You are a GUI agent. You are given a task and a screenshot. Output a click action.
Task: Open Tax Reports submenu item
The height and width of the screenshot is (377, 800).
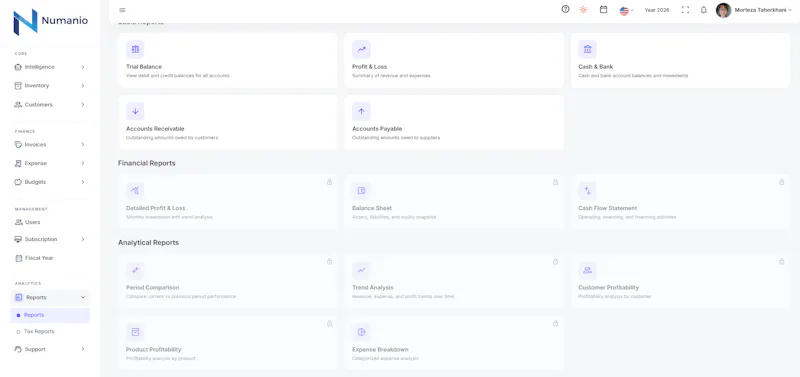(x=50, y=332)
